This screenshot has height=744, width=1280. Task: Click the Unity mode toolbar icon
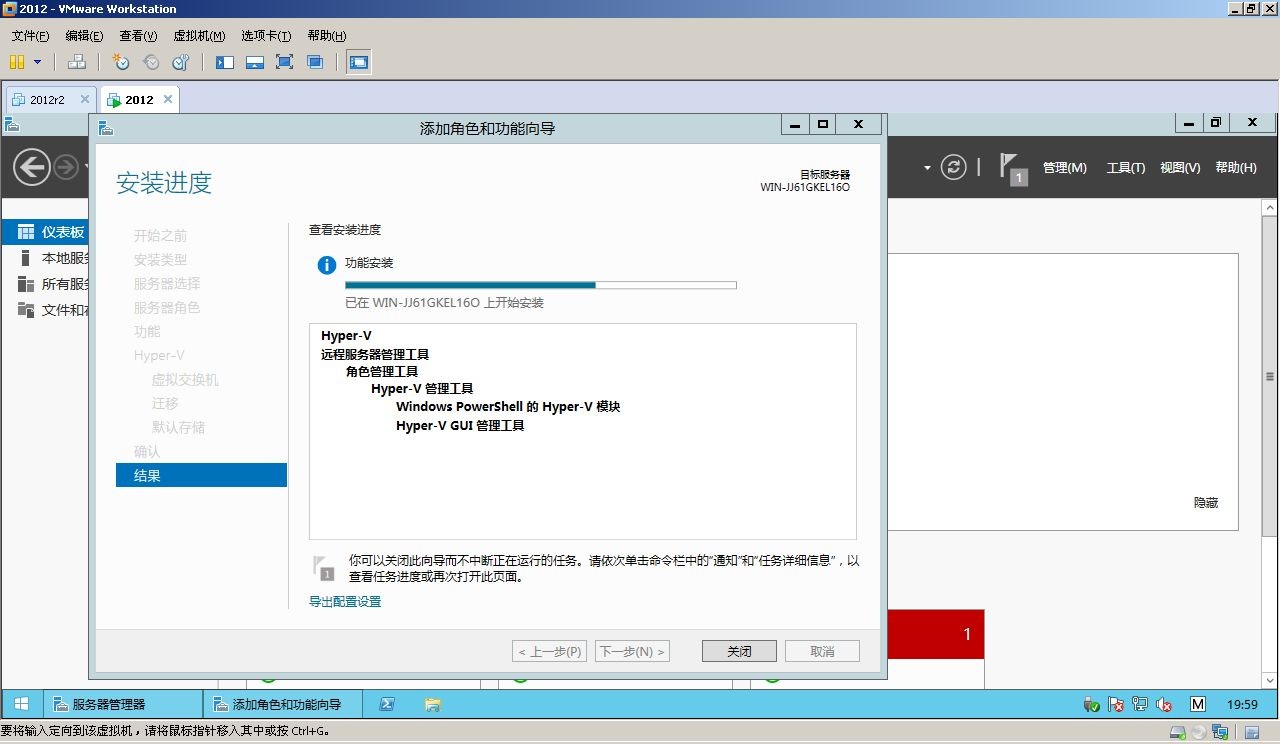[x=315, y=62]
